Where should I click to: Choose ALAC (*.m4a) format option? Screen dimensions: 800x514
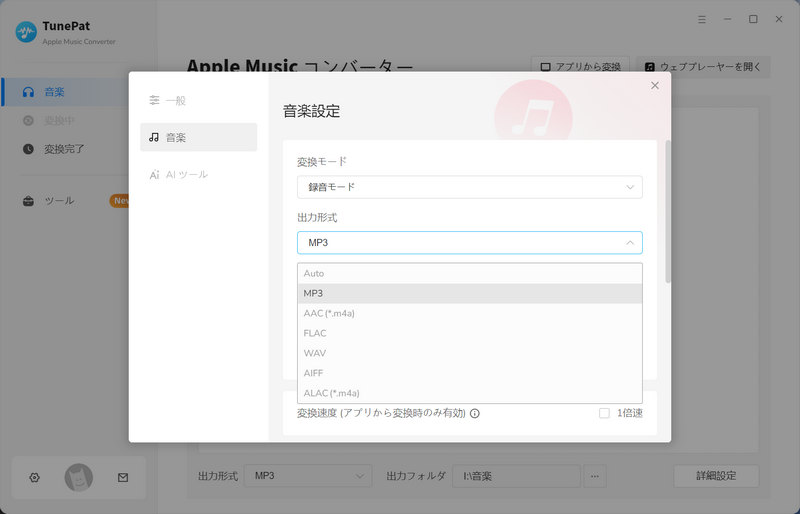coord(469,393)
